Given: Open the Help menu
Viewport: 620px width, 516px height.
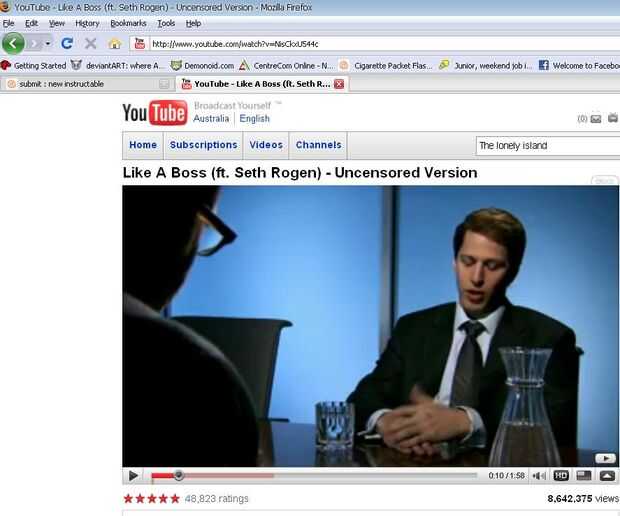Looking at the screenshot, I should (193, 23).
